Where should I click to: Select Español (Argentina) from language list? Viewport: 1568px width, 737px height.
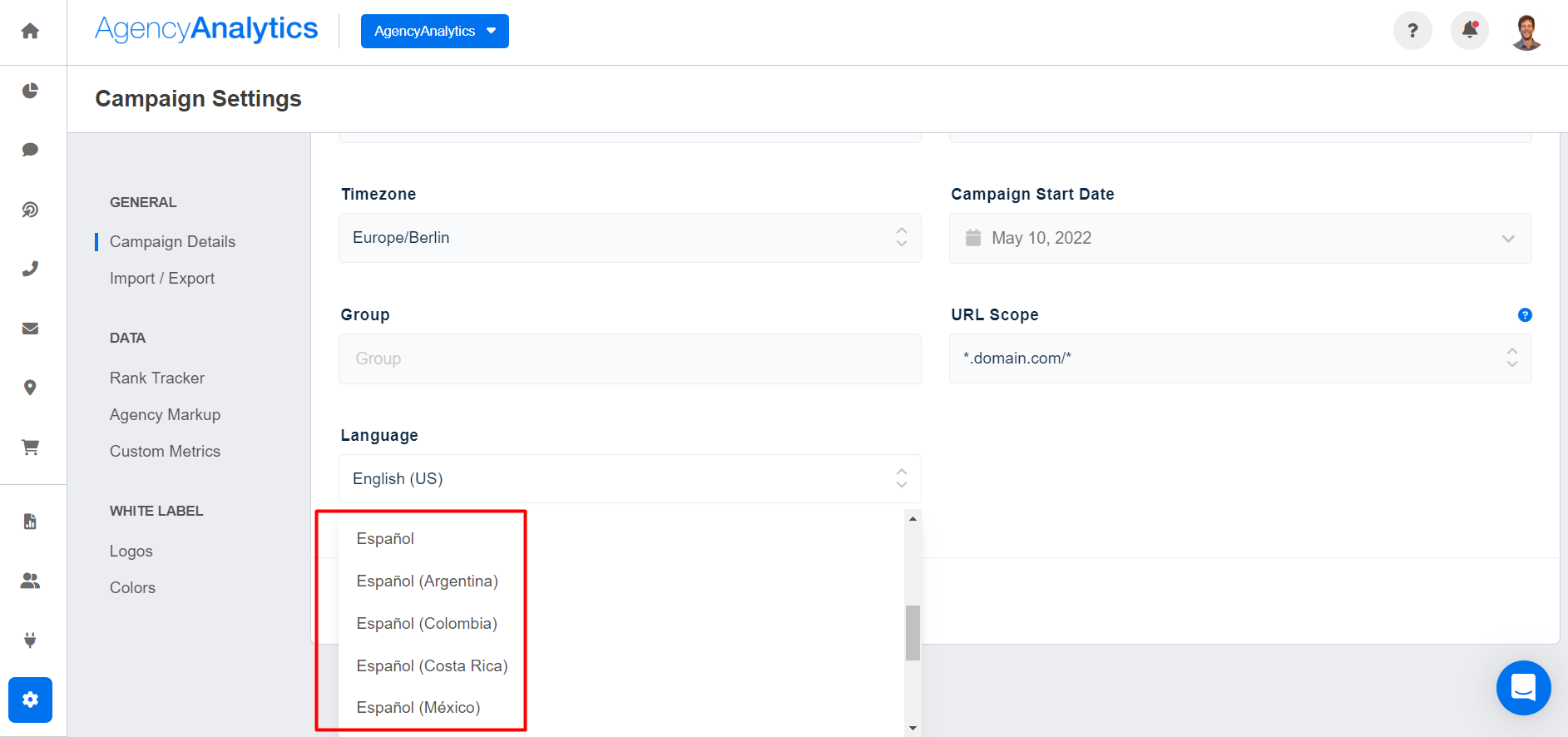pos(427,581)
